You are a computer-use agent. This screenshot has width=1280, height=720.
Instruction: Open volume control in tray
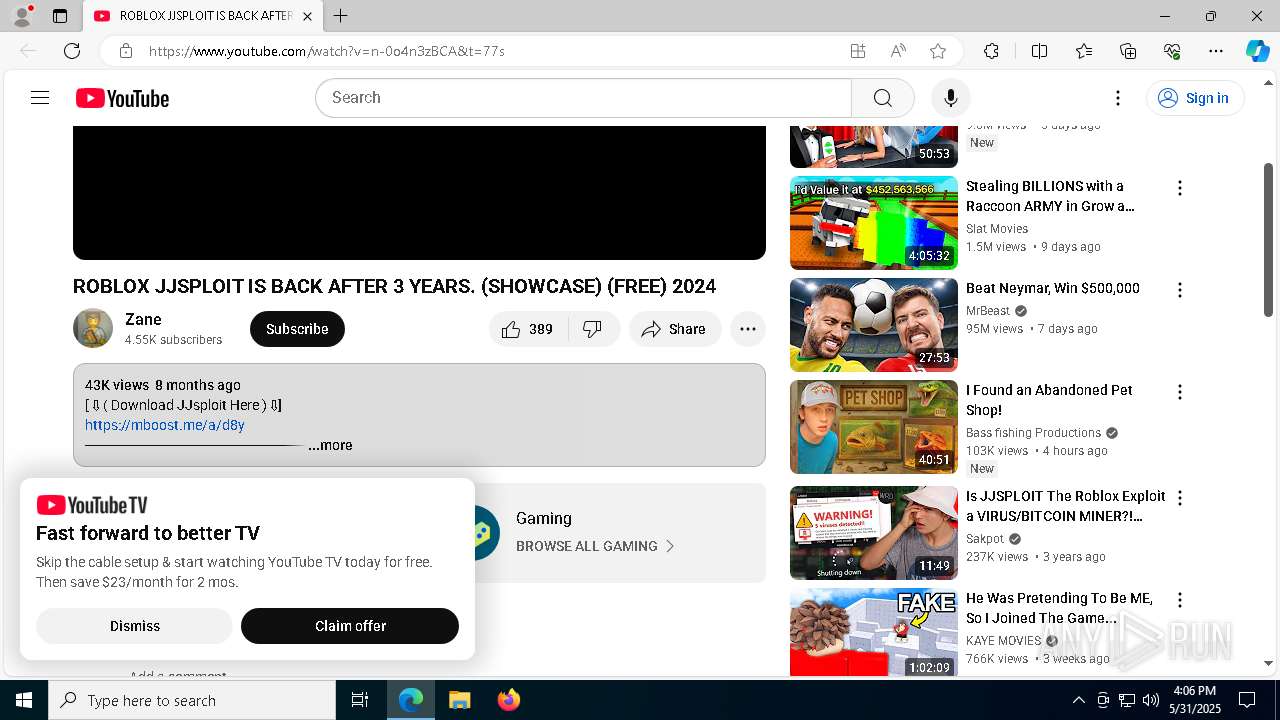[1150, 700]
